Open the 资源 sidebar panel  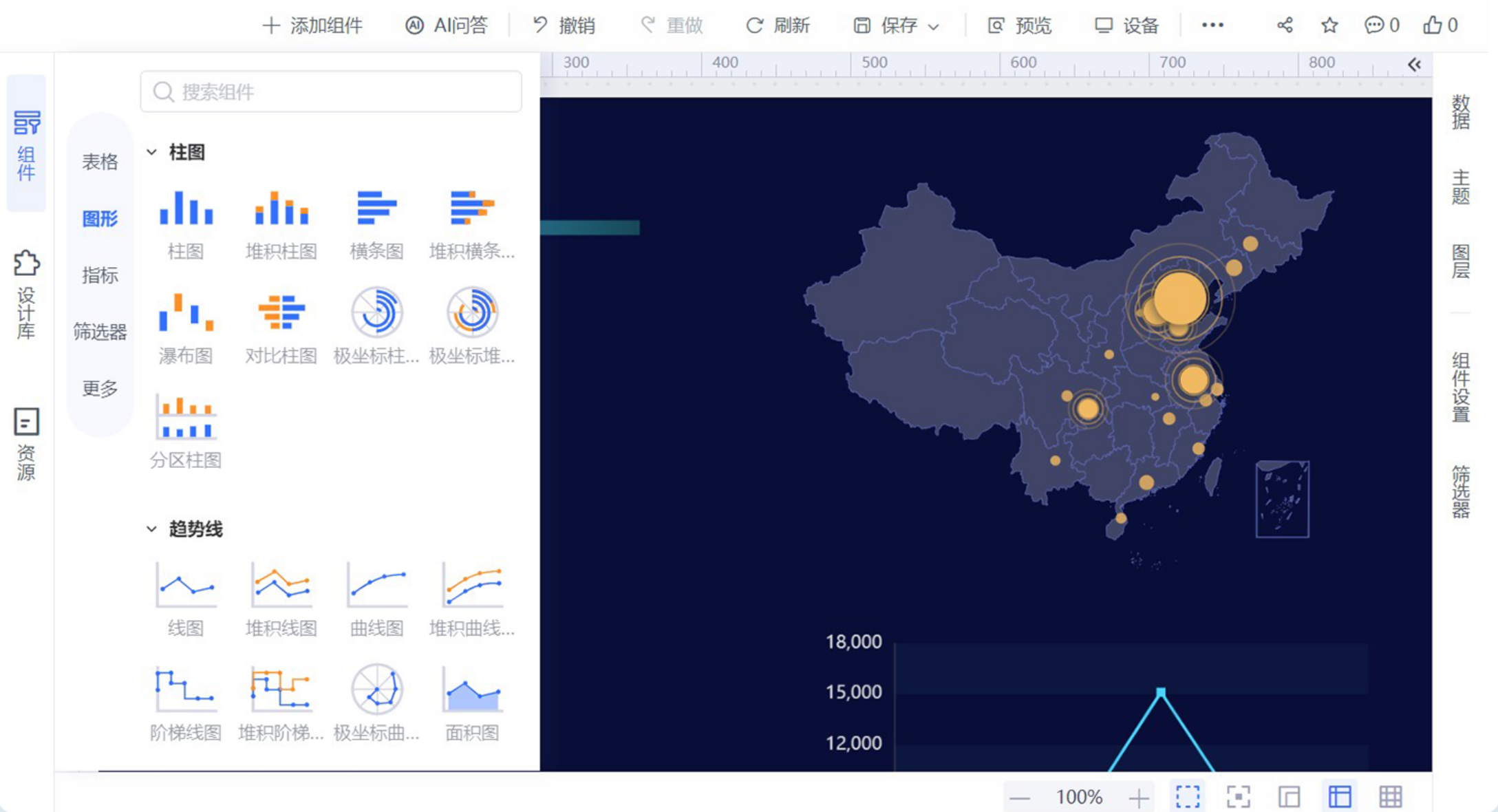(26, 444)
